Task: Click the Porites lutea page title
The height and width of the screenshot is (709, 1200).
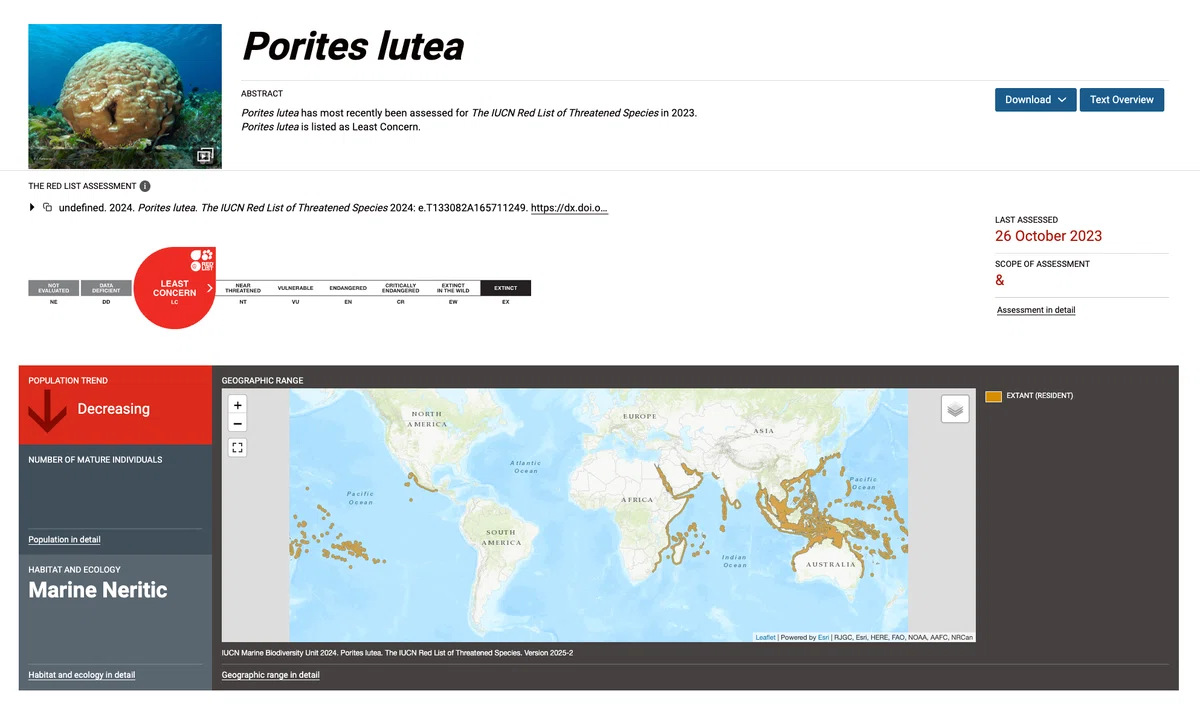Action: click(354, 46)
